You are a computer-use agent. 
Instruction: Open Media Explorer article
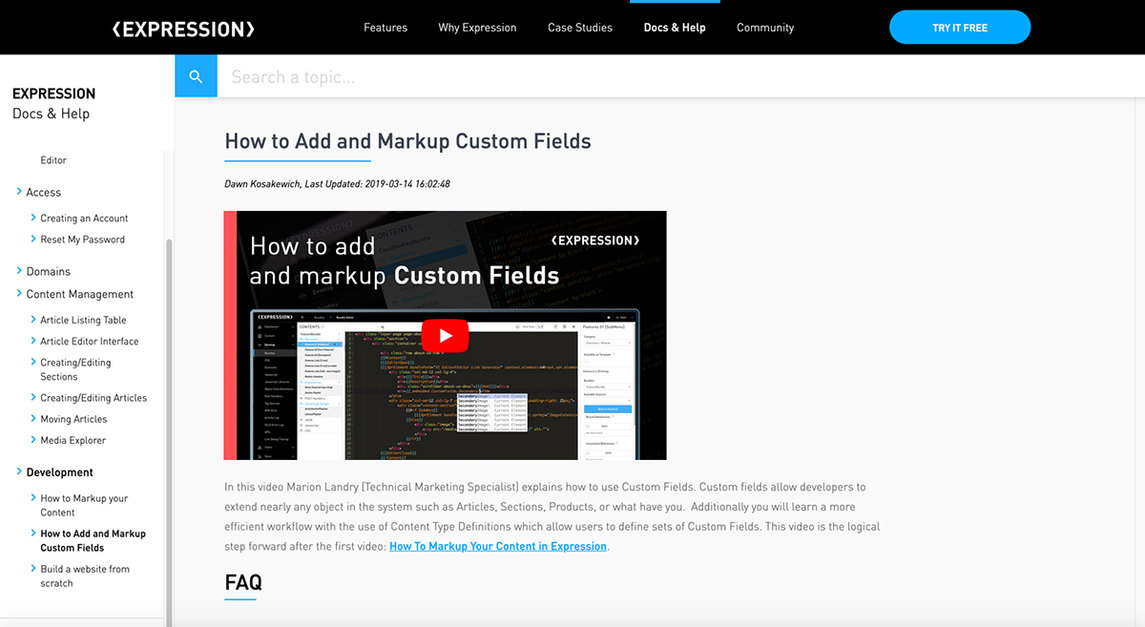(73, 440)
